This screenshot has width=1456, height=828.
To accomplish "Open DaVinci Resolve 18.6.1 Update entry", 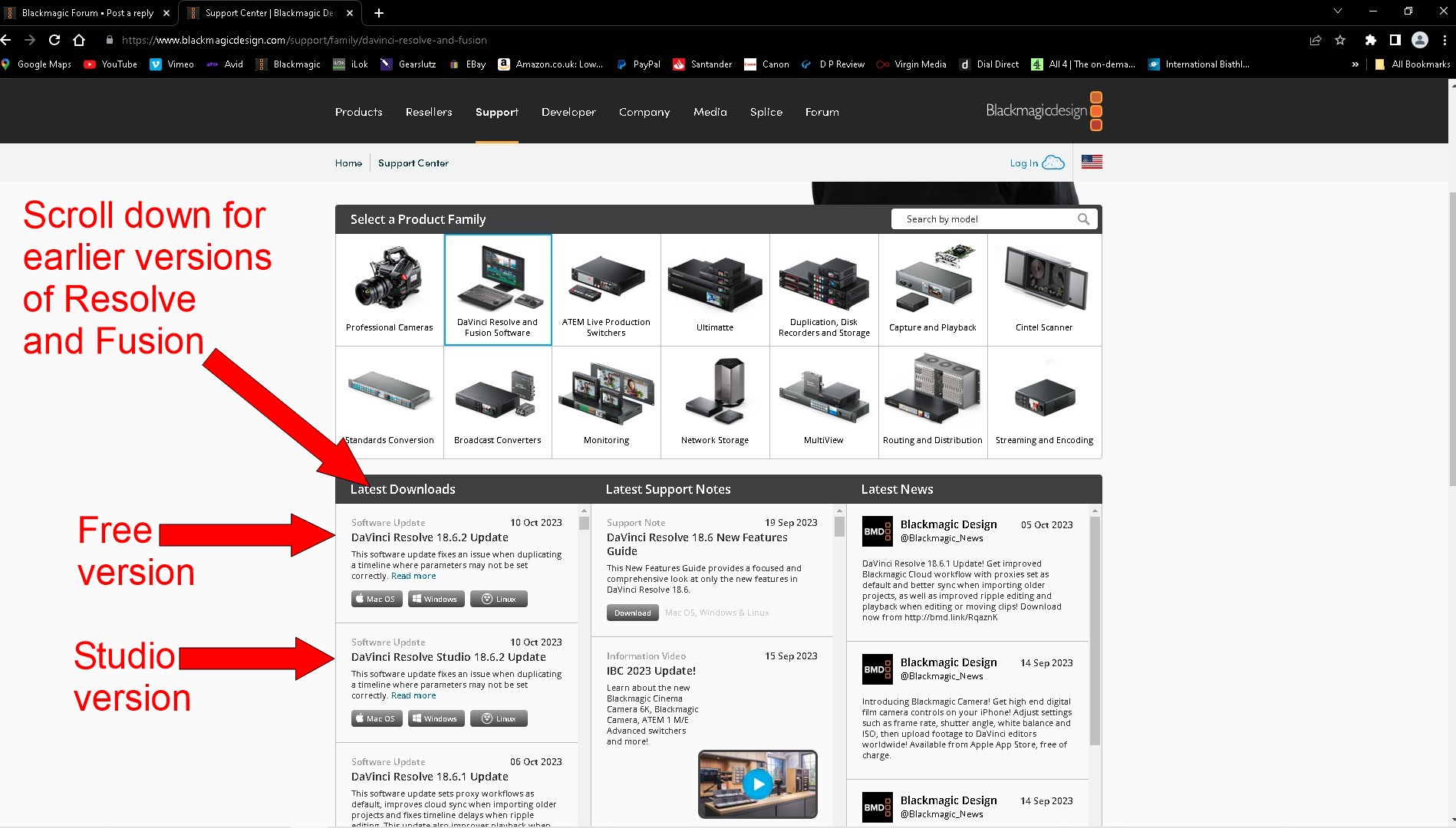I will tap(430, 777).
